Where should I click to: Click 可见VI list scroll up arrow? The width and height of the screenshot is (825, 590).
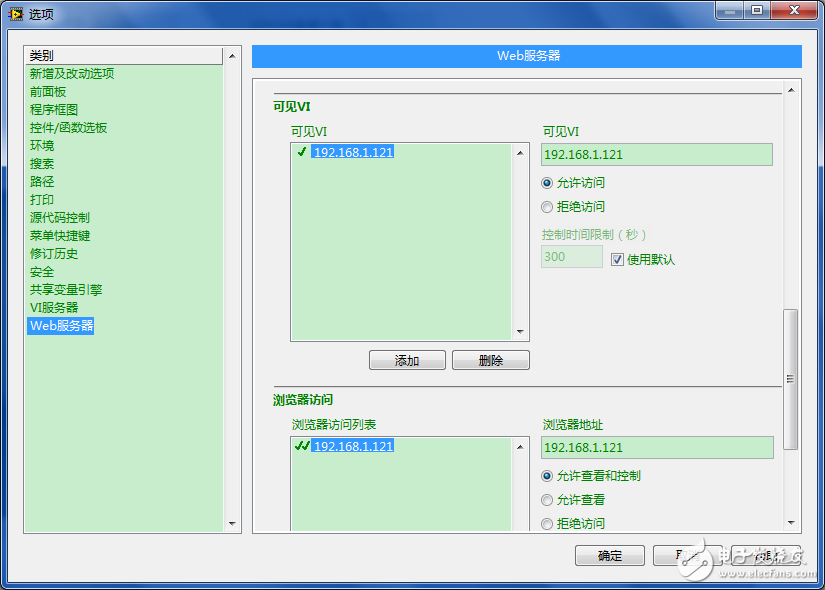coord(520,153)
